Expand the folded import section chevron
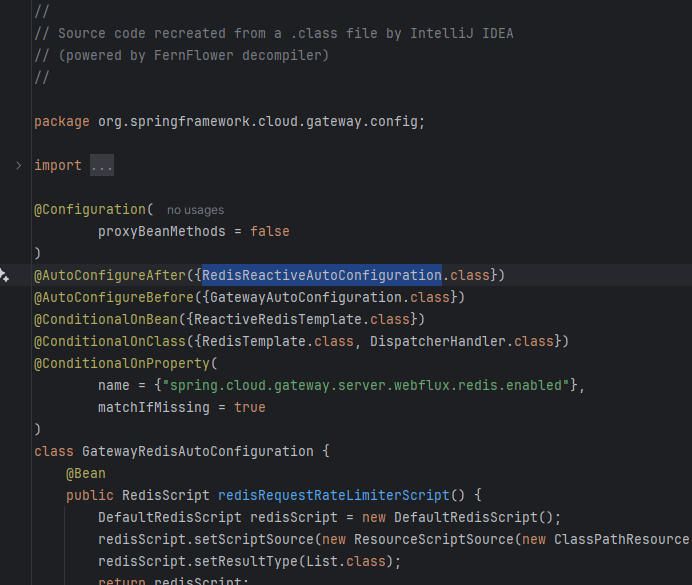Image resolution: width=692 pixels, height=585 pixels. tap(18, 165)
